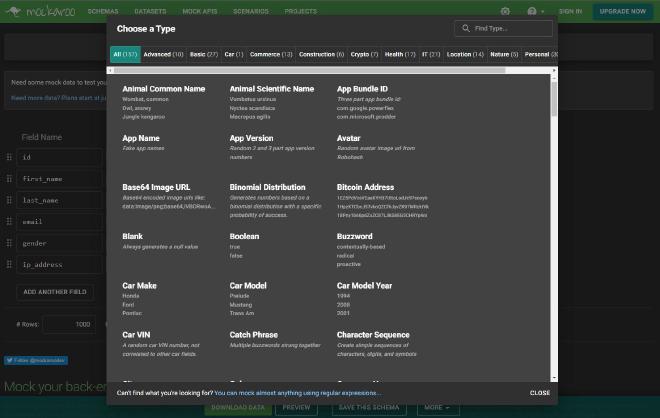
Task: Select the All (157) tab
Action: tap(125, 54)
